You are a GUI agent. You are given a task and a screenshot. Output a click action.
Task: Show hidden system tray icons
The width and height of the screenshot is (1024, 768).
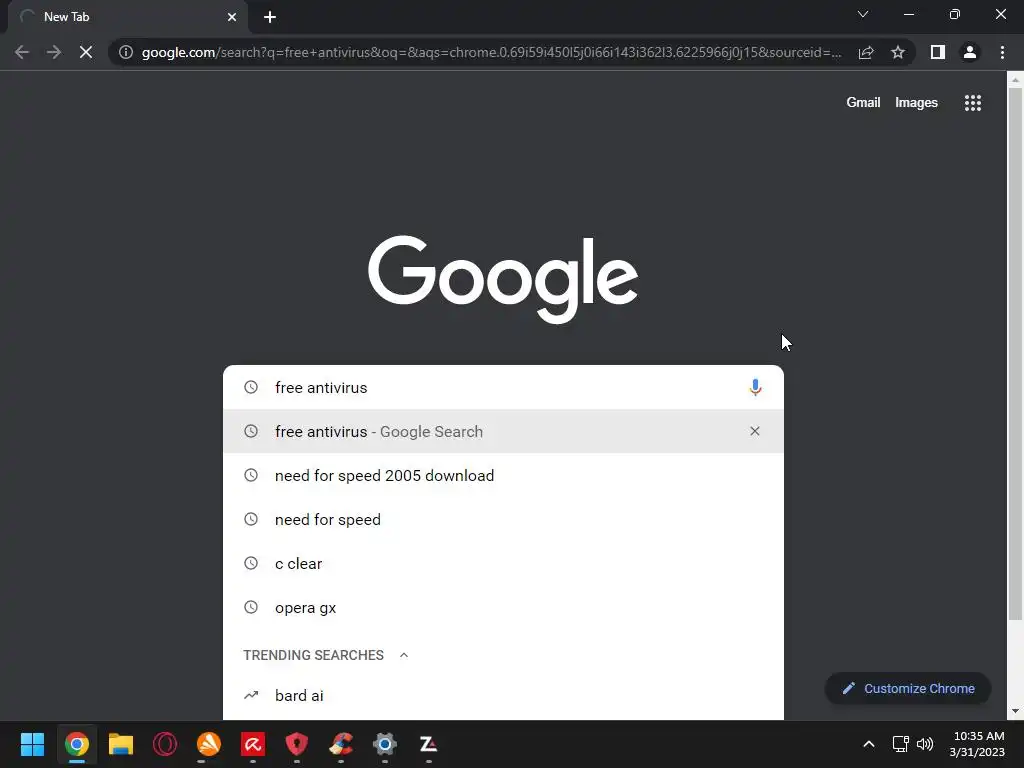[x=869, y=744]
